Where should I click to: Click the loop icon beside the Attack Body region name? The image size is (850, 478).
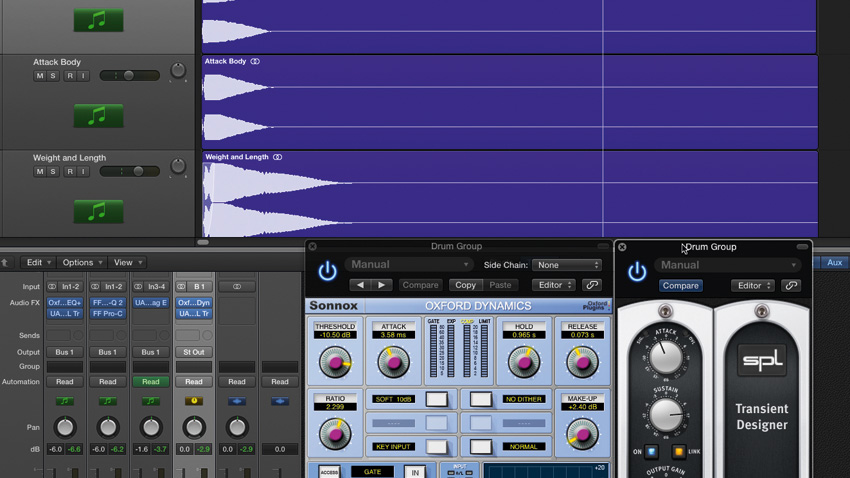point(255,61)
